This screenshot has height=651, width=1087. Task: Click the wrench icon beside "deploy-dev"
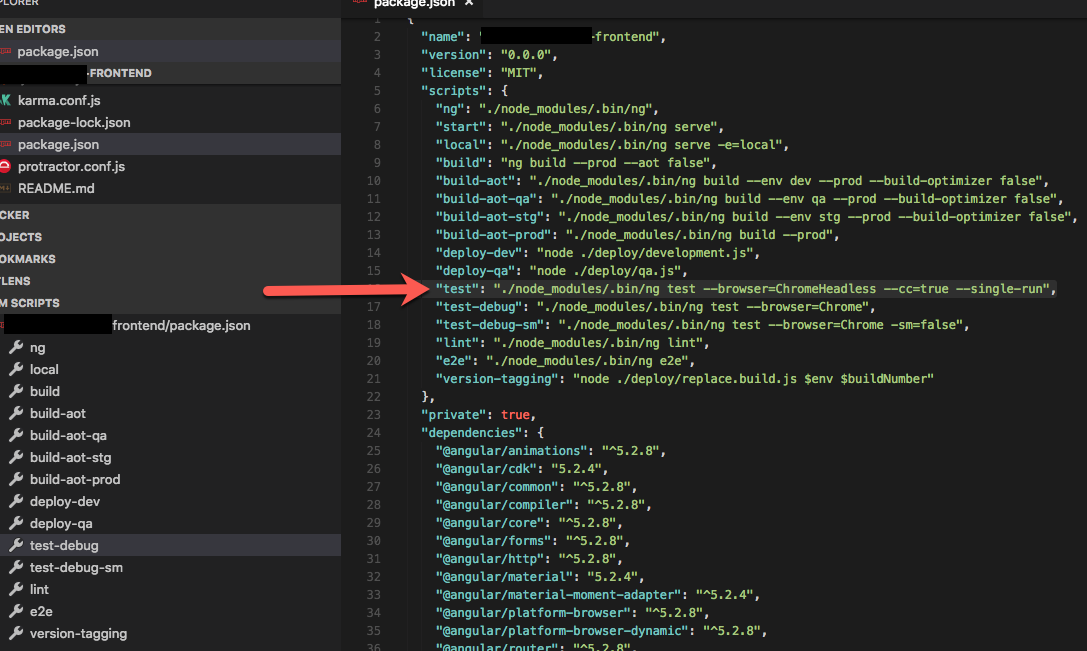[x=18, y=501]
